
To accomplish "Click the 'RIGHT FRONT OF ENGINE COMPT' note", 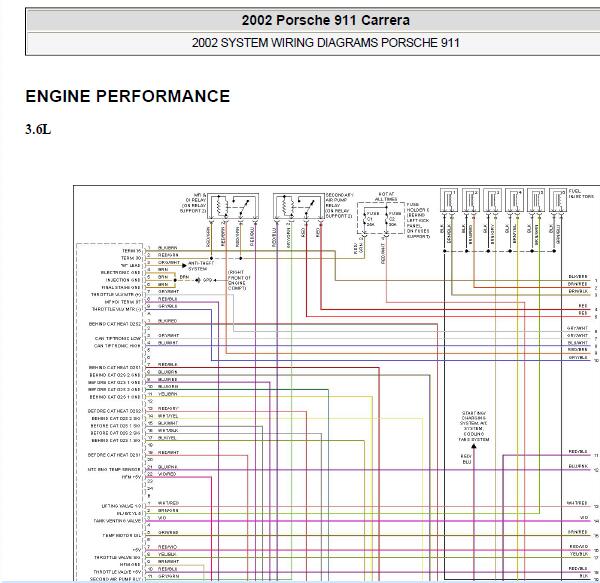I will click(x=239, y=280).
